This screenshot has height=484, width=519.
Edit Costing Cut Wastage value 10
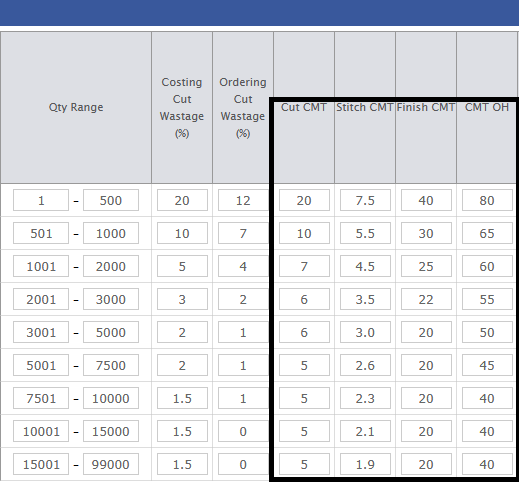click(x=182, y=233)
